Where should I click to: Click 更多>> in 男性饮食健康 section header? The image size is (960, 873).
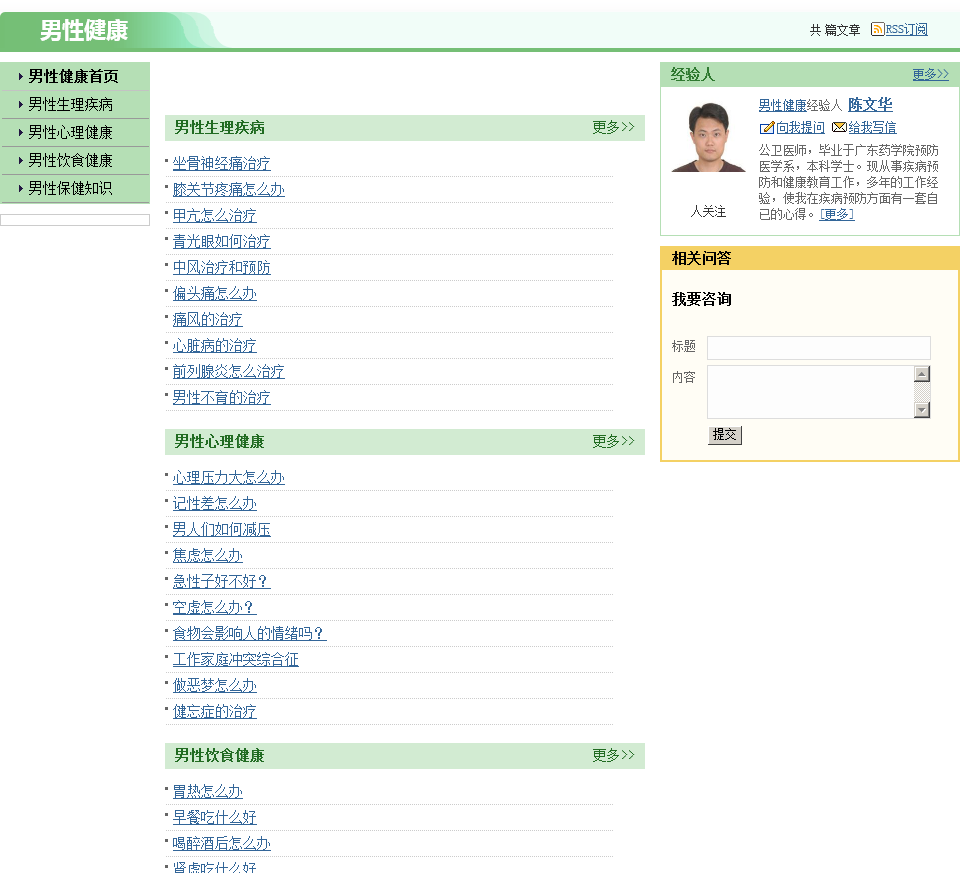(613, 755)
